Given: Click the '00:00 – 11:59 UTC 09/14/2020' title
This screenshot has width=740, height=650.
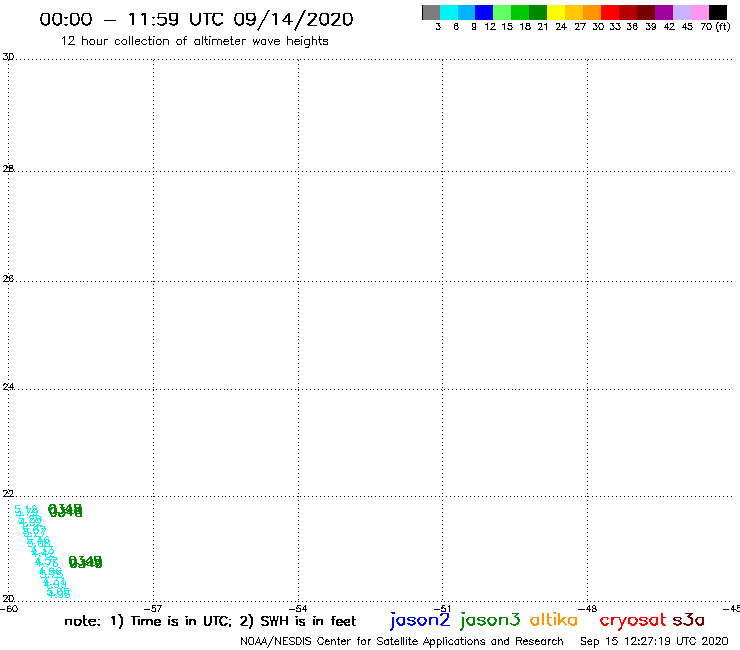Looking at the screenshot, I should [196, 19].
